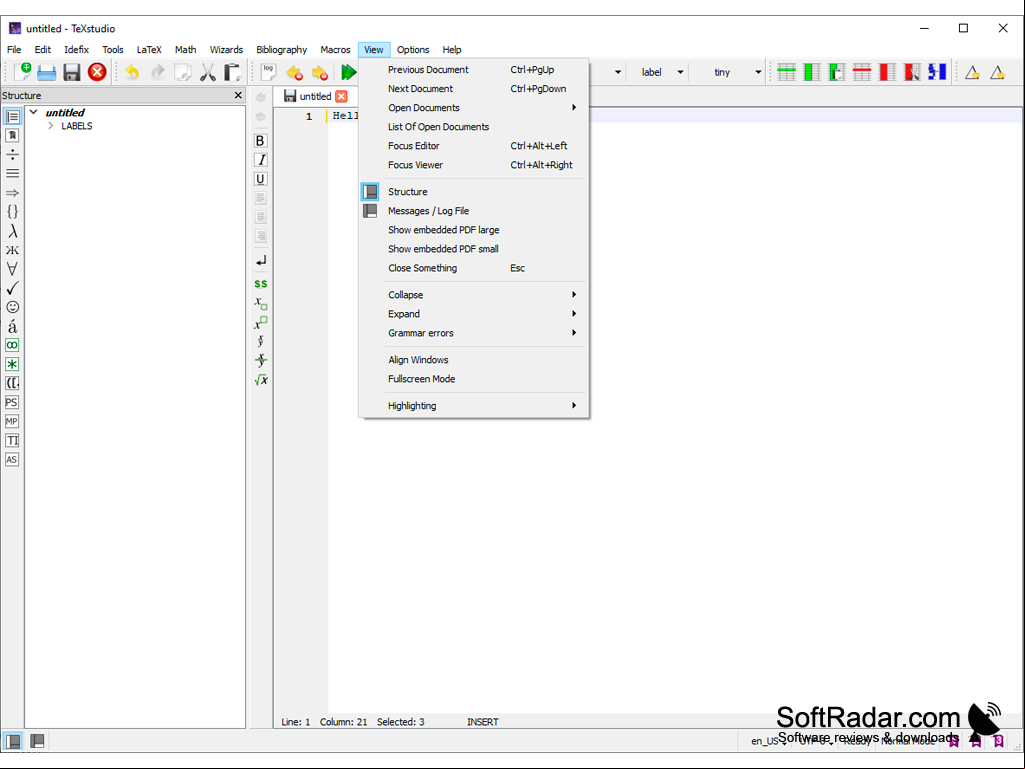Expand the LABELS node in Structure tree
Viewport: 1025px width, 769px height.
50,126
